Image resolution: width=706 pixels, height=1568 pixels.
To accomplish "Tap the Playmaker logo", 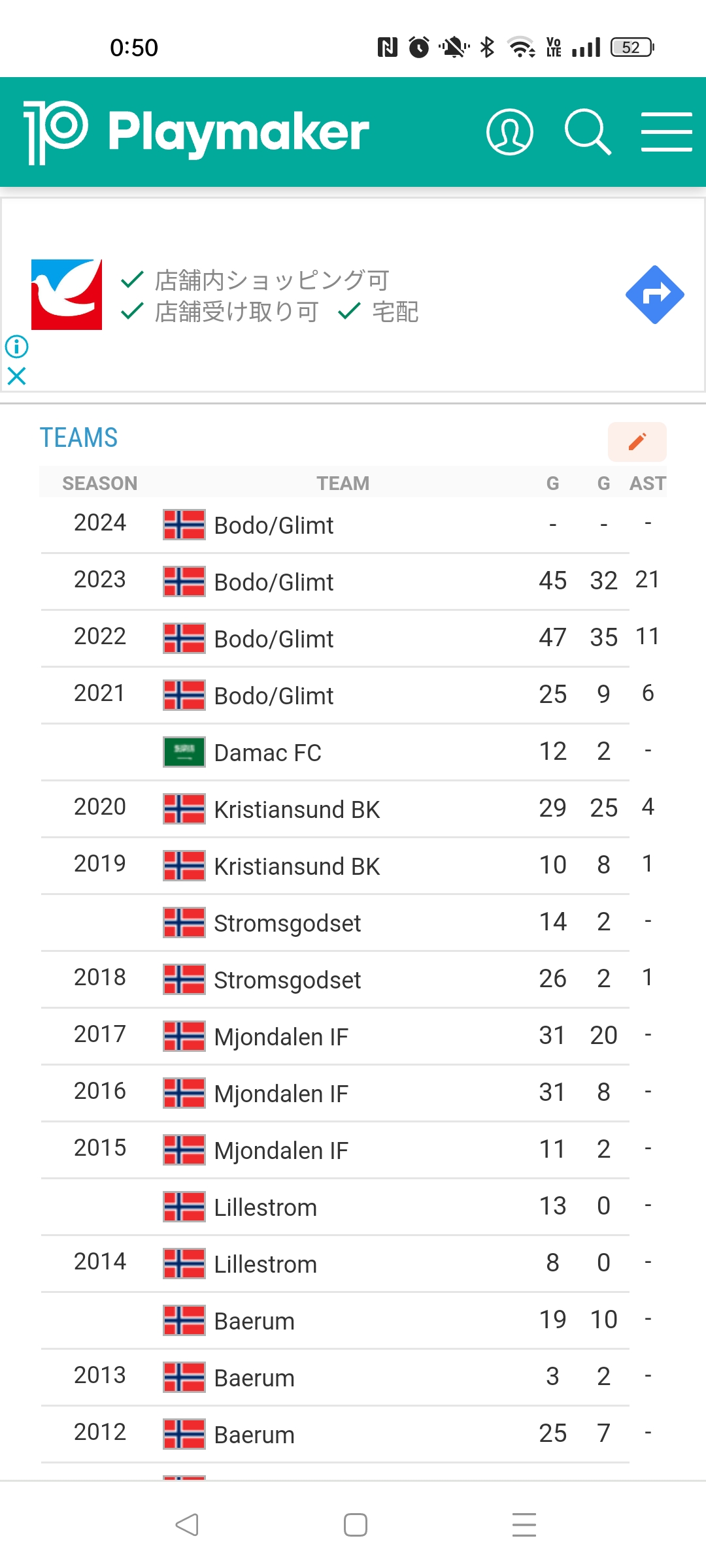I will (196, 132).
